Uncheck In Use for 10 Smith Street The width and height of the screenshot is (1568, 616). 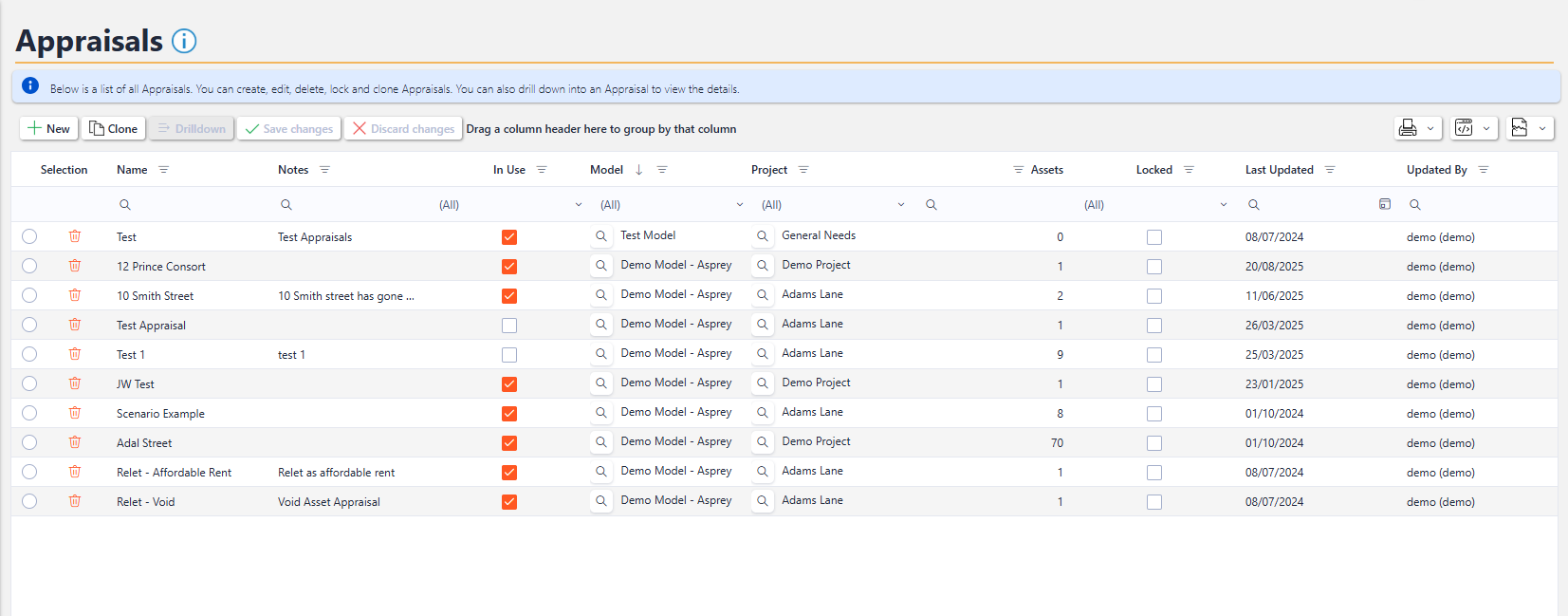tap(509, 296)
